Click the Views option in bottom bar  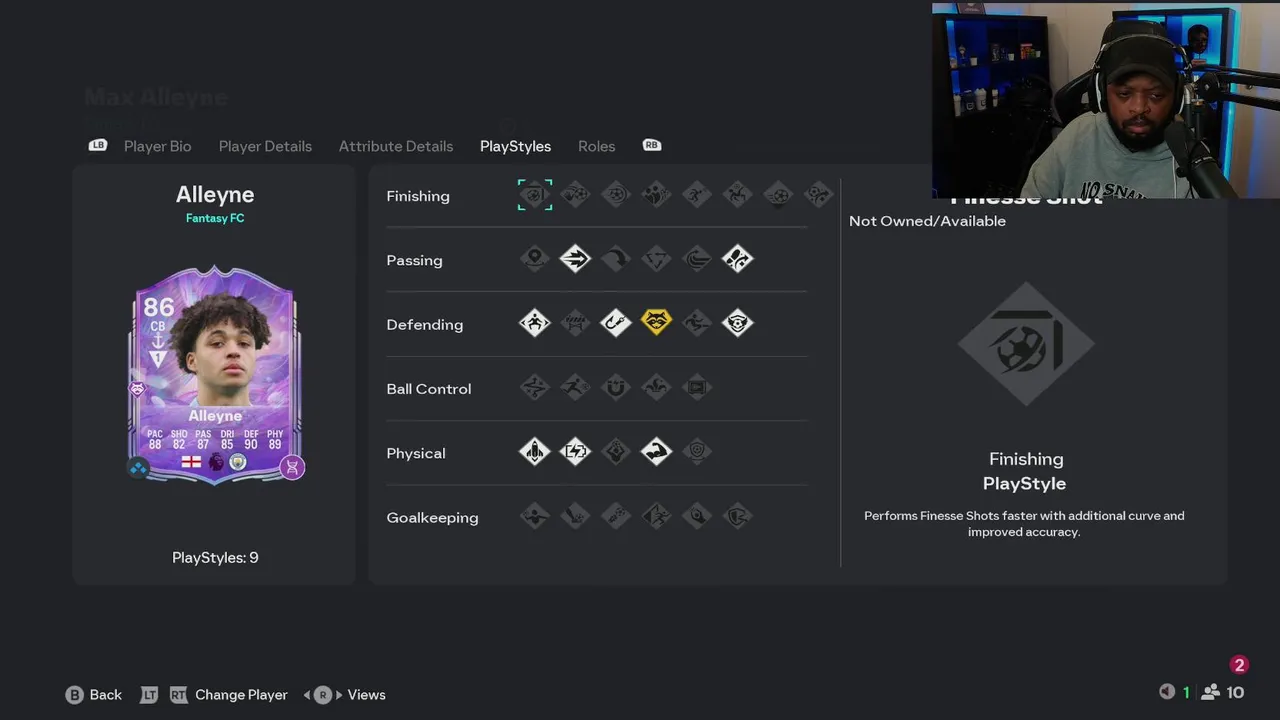[366, 694]
